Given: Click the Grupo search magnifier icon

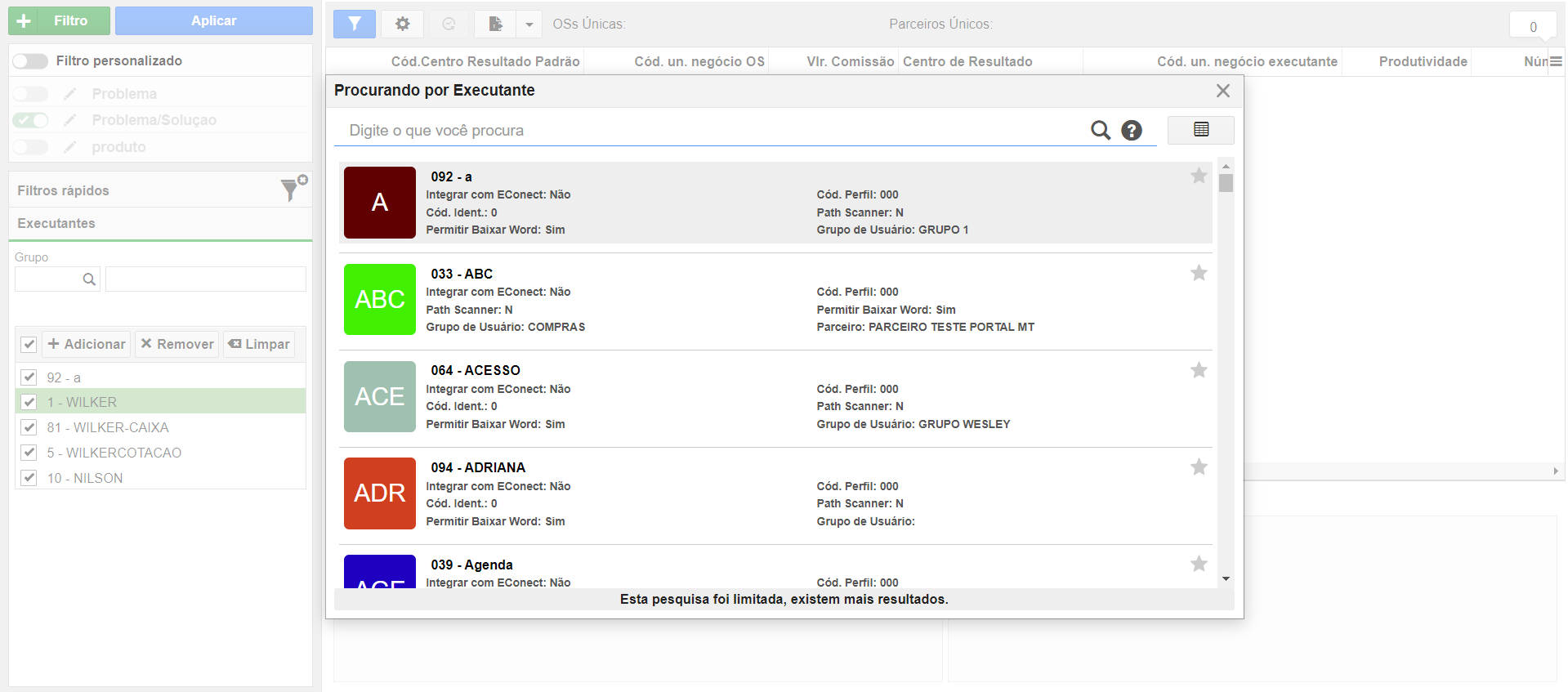Looking at the screenshot, I should click(89, 279).
